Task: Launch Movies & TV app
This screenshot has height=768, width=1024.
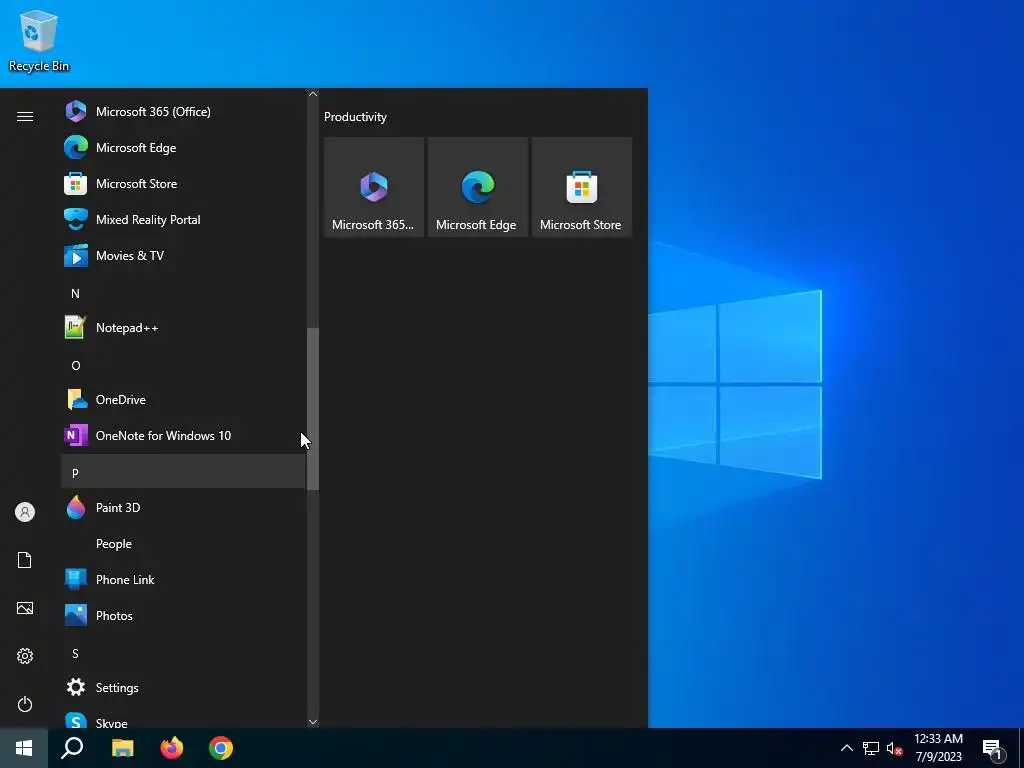Action: tap(184, 255)
